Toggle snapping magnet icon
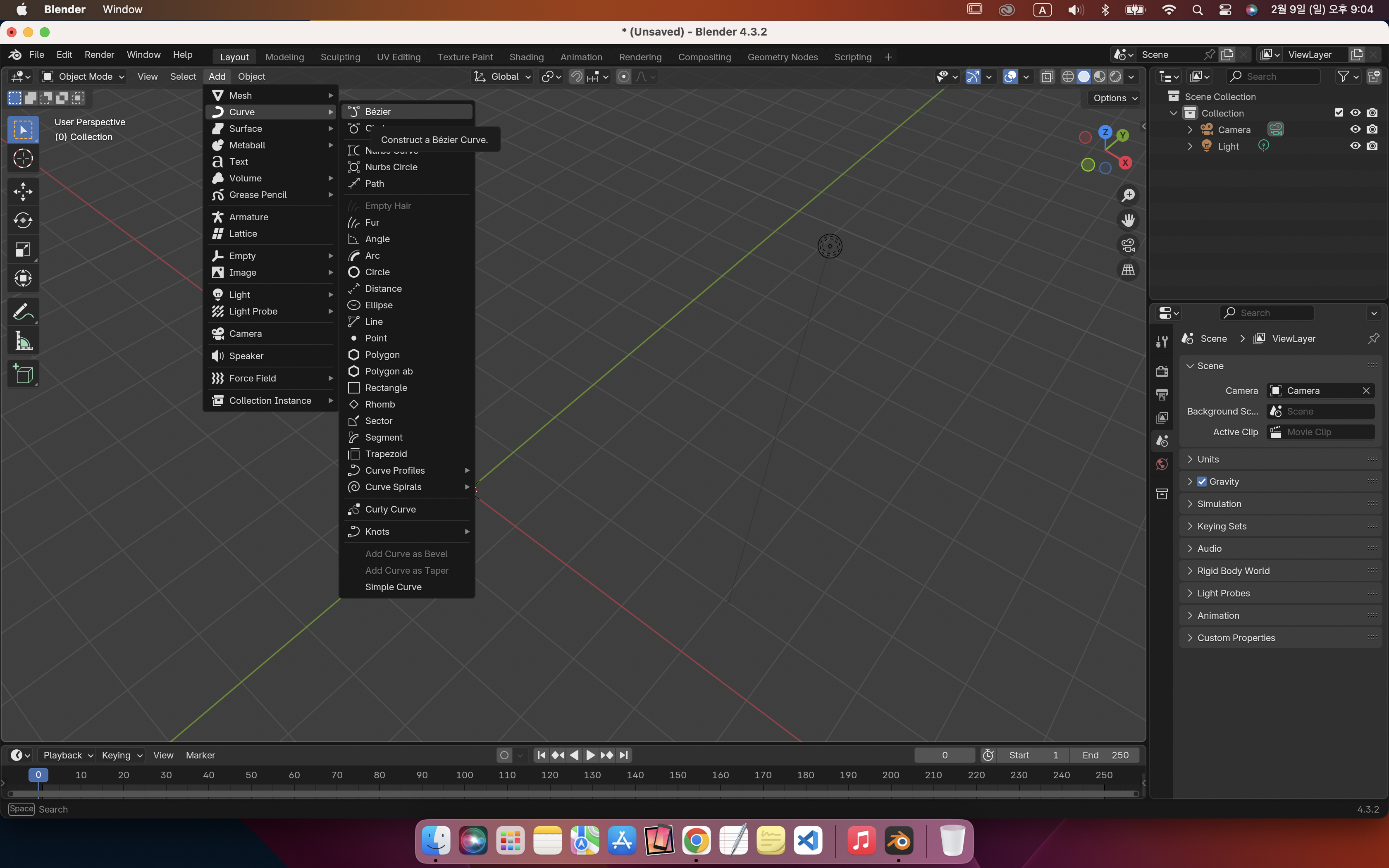Viewport: 1389px width, 868px height. 576,76
